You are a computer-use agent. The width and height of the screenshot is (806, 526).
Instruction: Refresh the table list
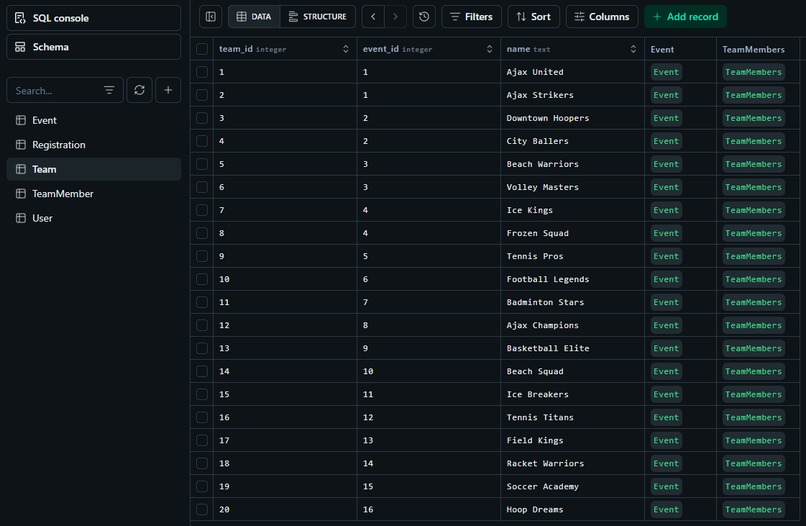click(139, 90)
